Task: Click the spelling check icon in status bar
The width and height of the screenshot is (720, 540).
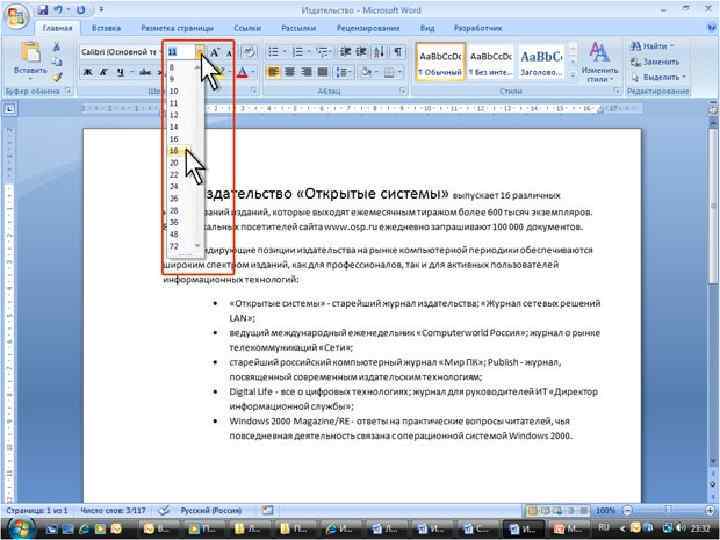Action: [164, 510]
